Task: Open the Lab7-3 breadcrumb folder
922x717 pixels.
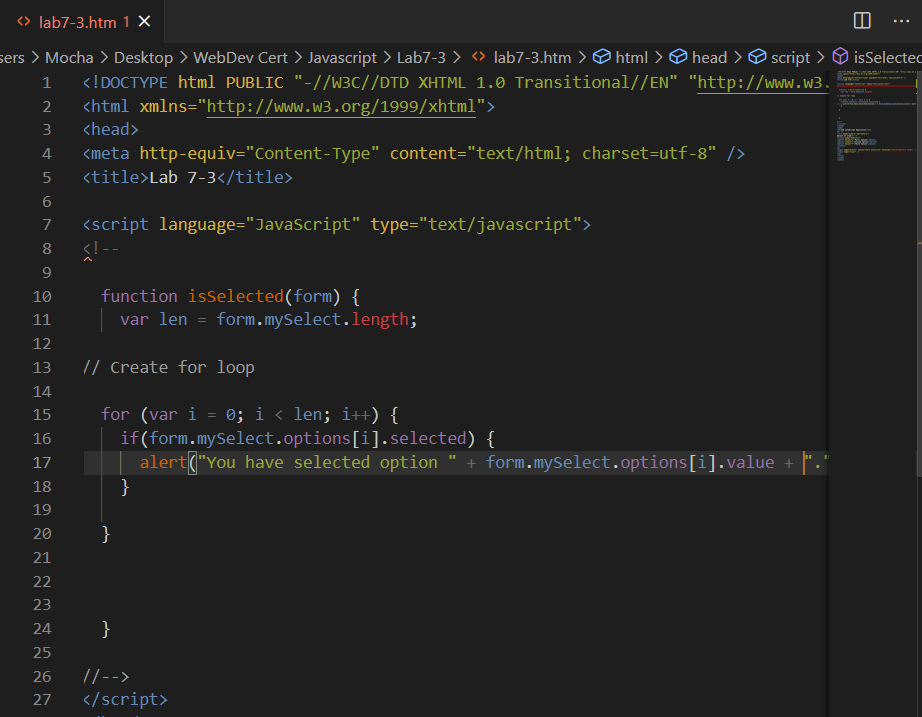Action: pyautogui.click(x=421, y=58)
